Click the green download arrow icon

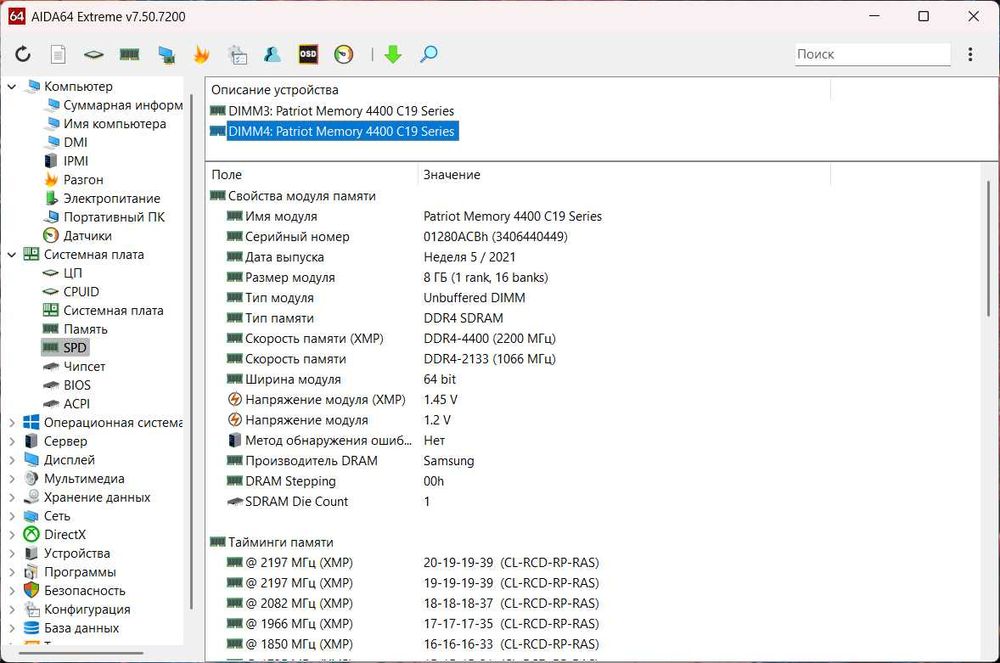point(393,54)
